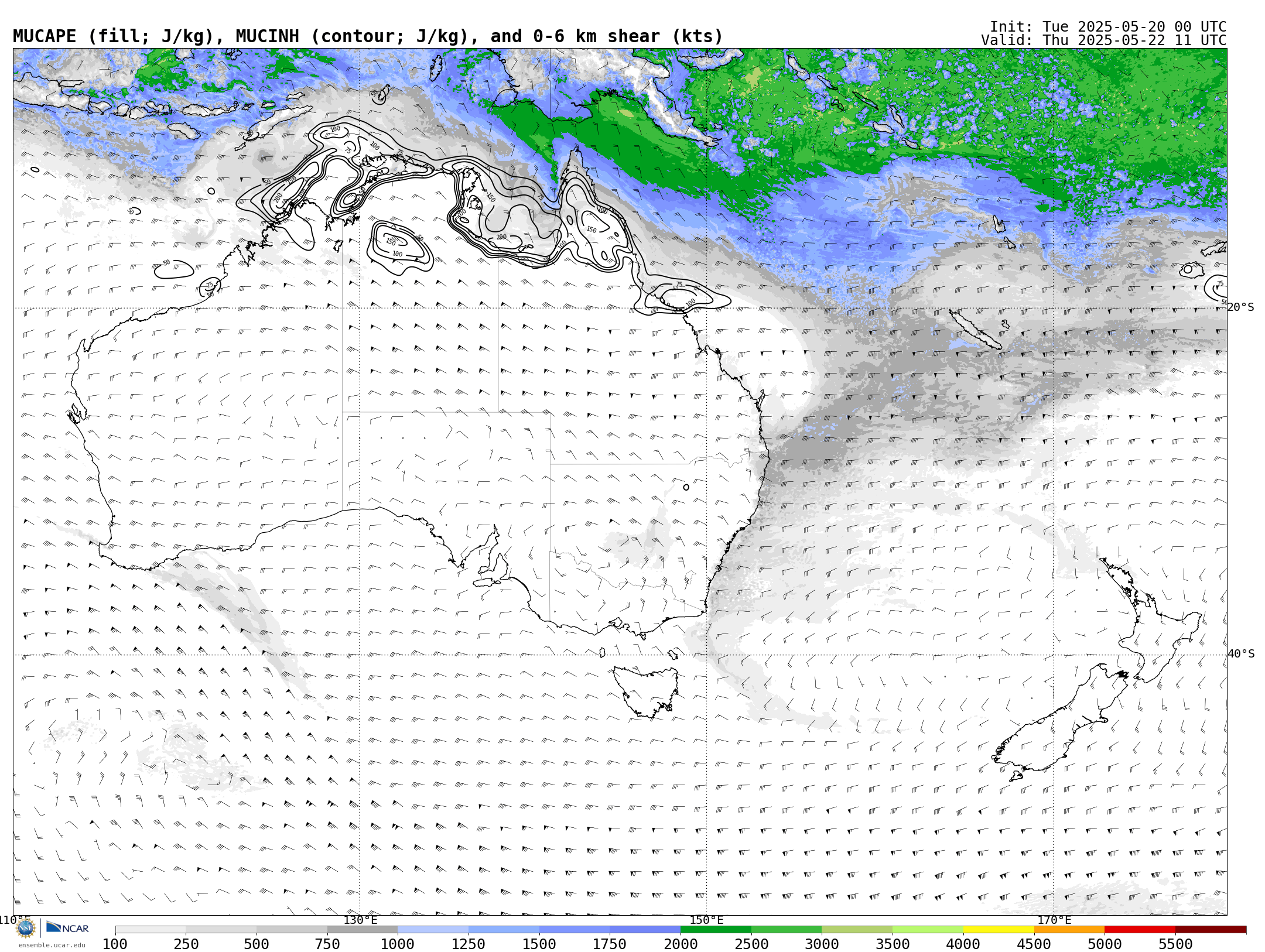The image size is (1265, 952).
Task: Select the dark red colorbar swatch above 5500
Action: tap(1211, 930)
